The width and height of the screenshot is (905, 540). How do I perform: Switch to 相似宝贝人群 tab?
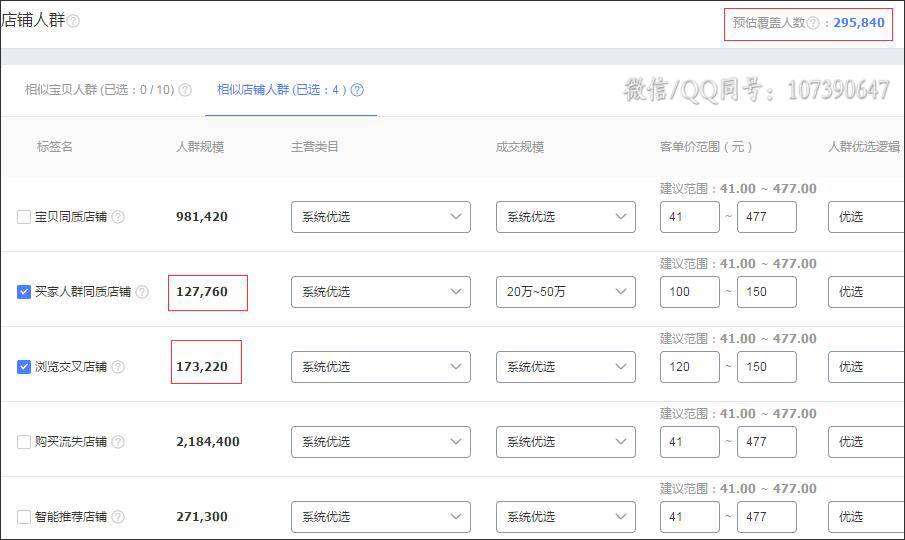coord(99,89)
